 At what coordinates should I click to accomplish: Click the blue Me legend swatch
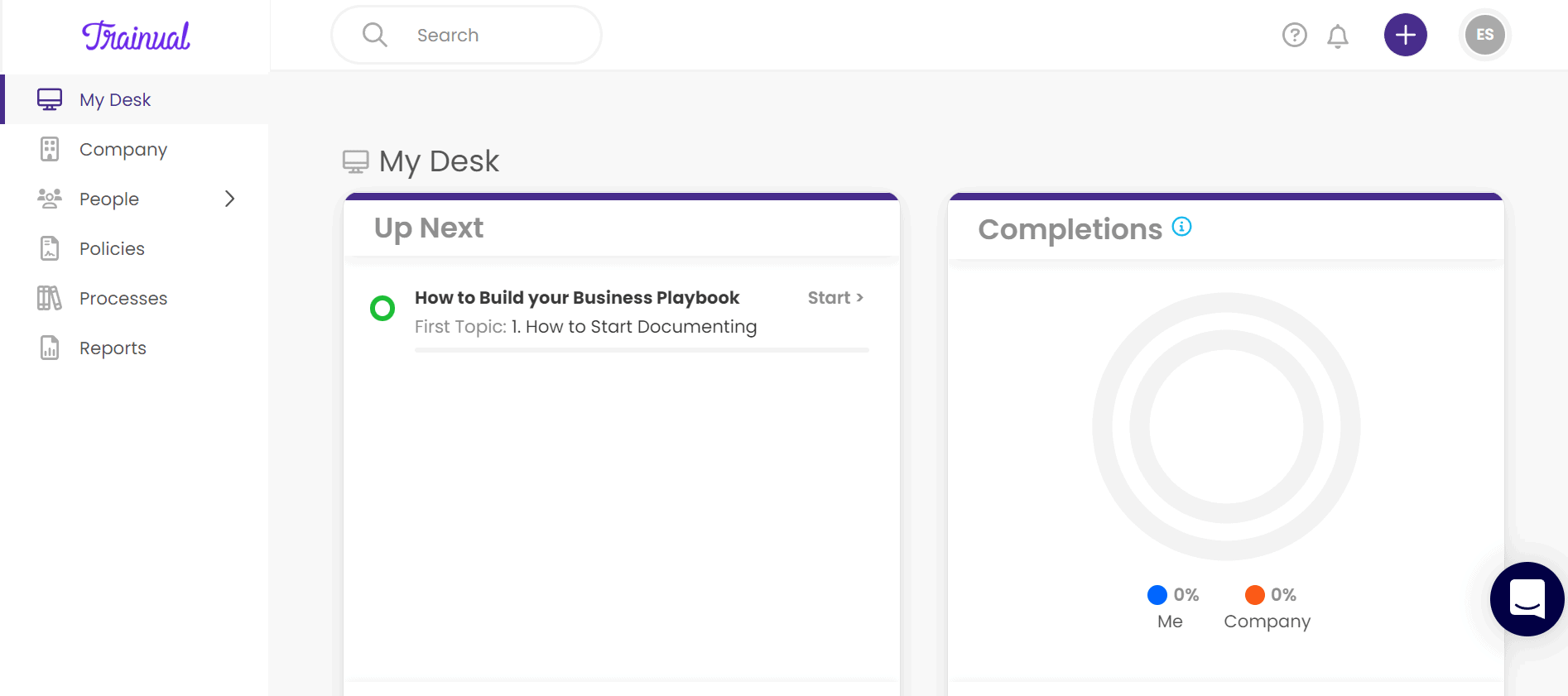(x=1157, y=595)
